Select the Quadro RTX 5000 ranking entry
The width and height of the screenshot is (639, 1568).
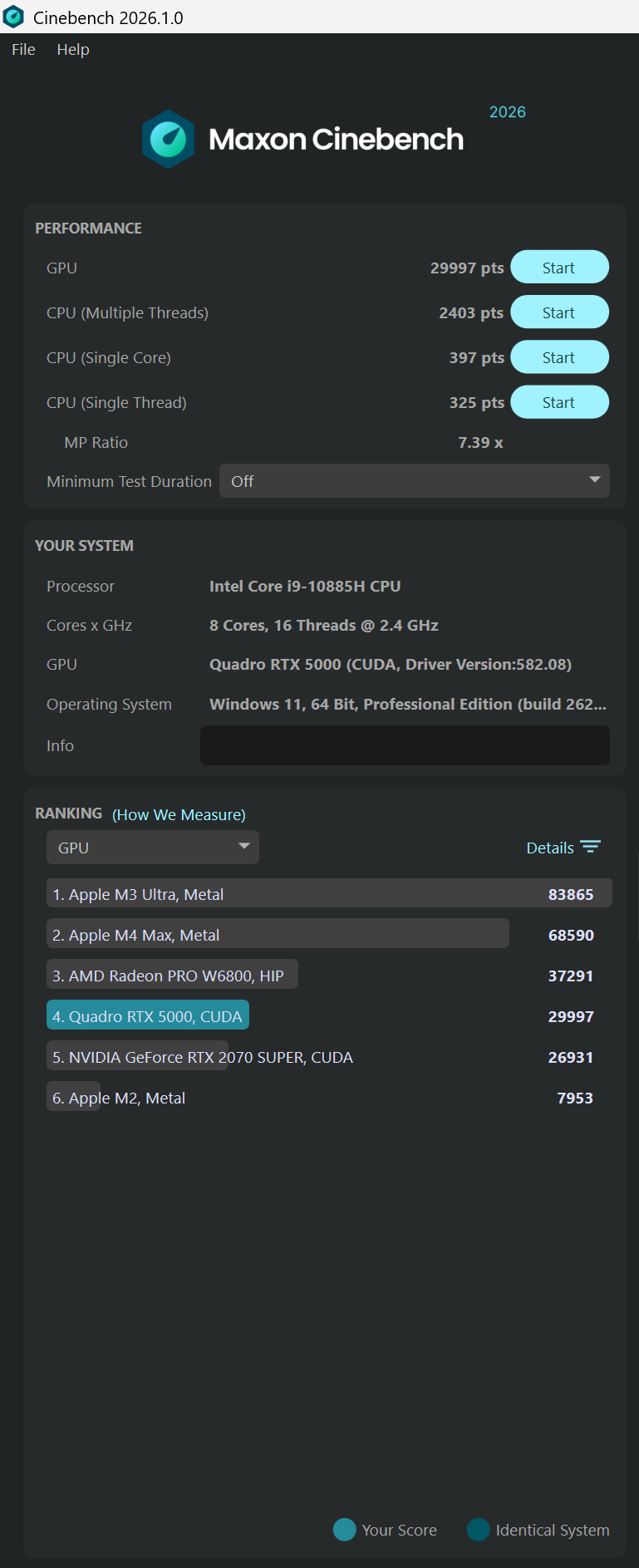tap(148, 1016)
